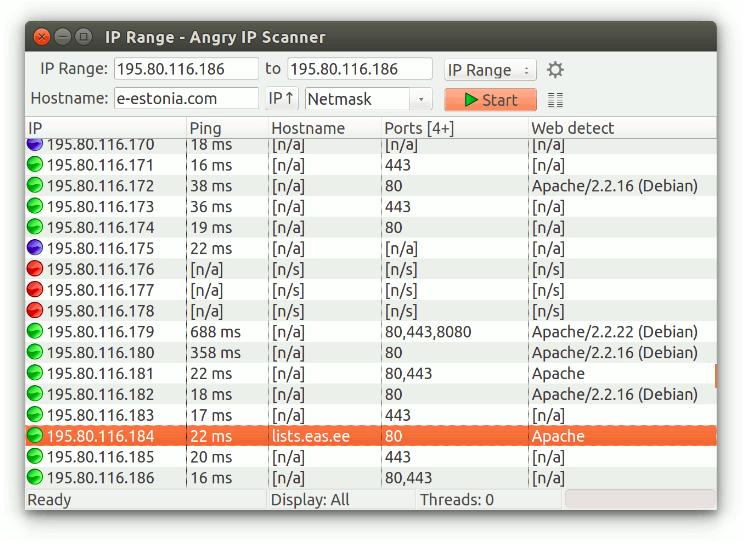The image size is (755, 542).
Task: Sort by the Ping column header
Action: tap(227, 128)
